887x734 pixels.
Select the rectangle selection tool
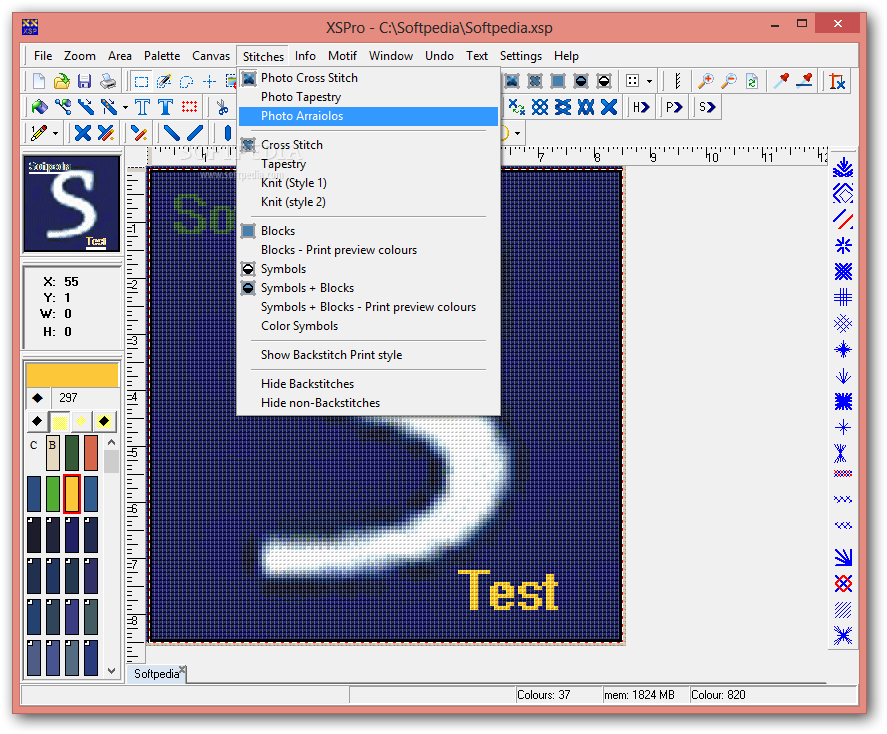141,81
